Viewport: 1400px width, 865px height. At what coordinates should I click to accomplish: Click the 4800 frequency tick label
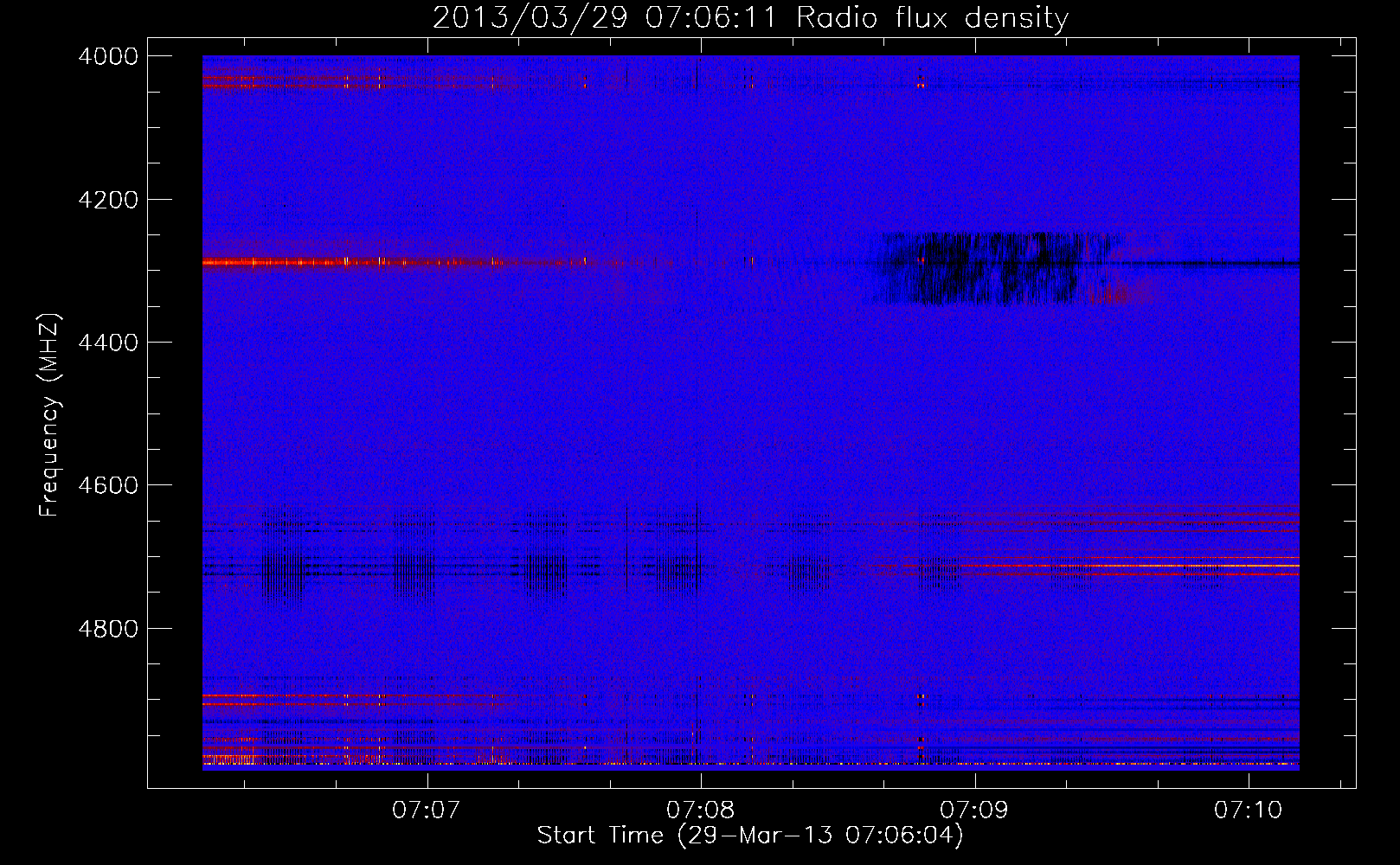click(x=108, y=628)
